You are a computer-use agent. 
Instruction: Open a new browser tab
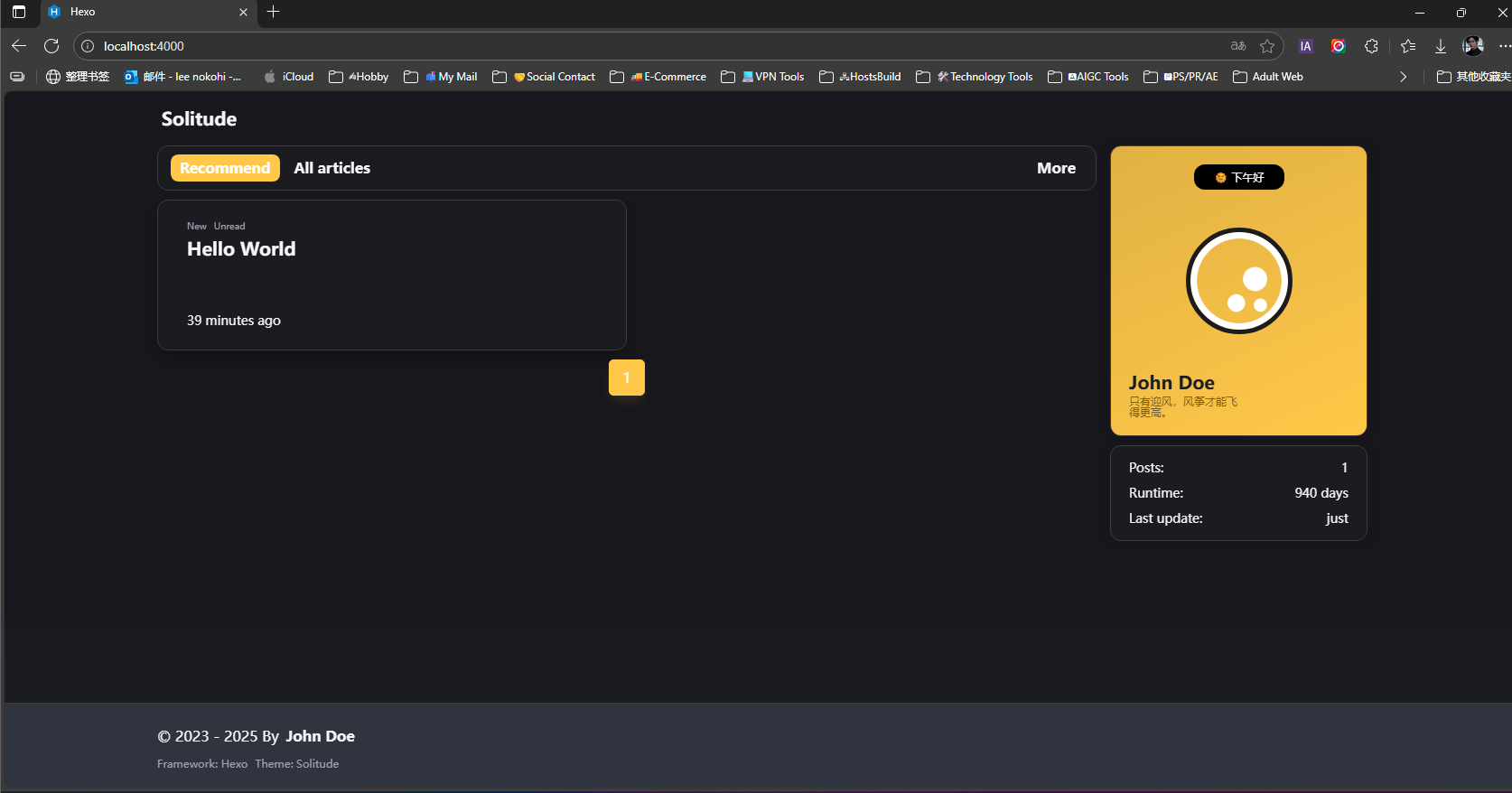point(274,12)
